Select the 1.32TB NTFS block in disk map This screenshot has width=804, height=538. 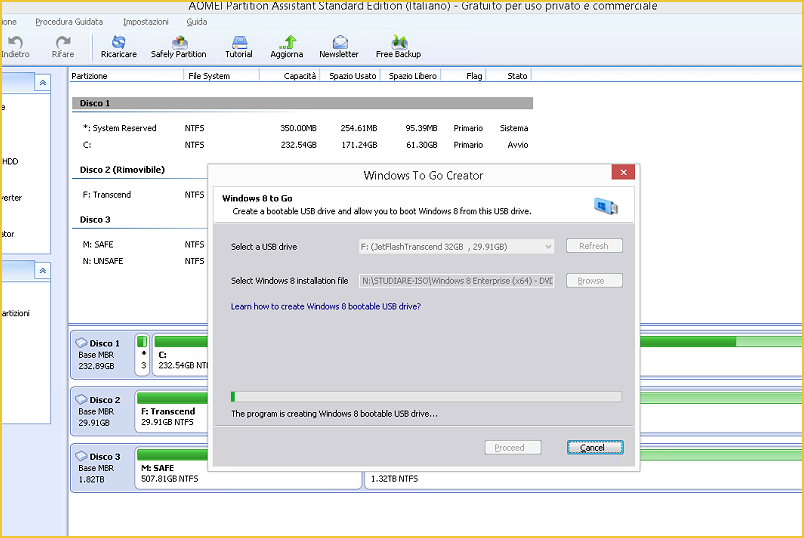pyautogui.click(x=585, y=479)
